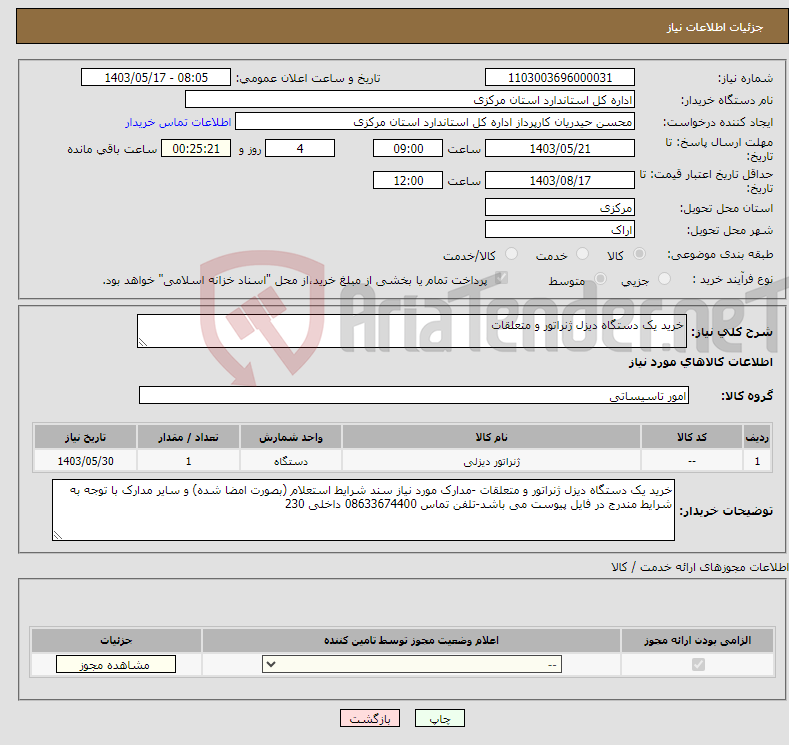Screen dimensions: 789x745
Task: Click the ایجاد کننده درخواست field
Action: [x=435, y=122]
